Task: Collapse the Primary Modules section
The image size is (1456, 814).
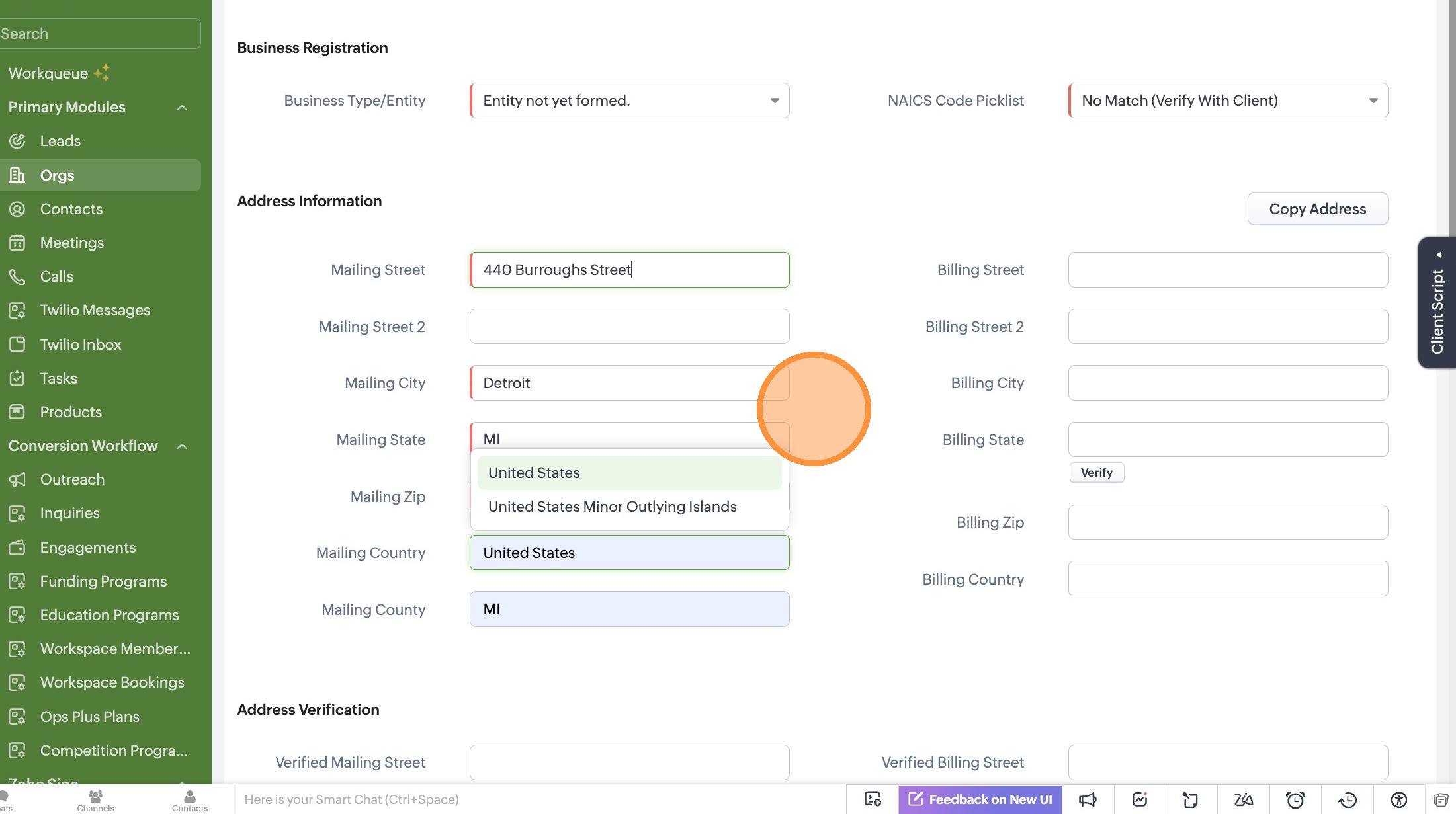Action: (x=182, y=107)
